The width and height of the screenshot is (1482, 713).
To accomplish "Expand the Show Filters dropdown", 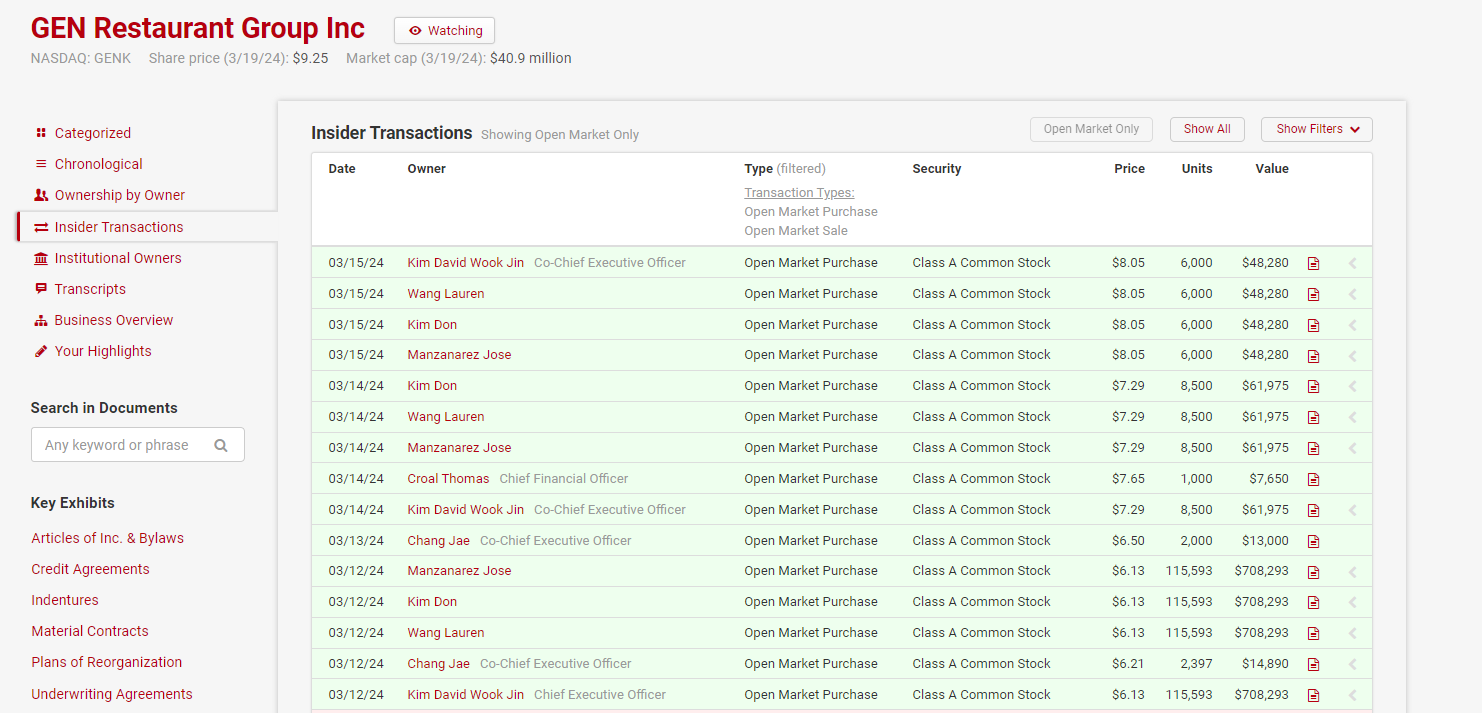I will click(1317, 129).
